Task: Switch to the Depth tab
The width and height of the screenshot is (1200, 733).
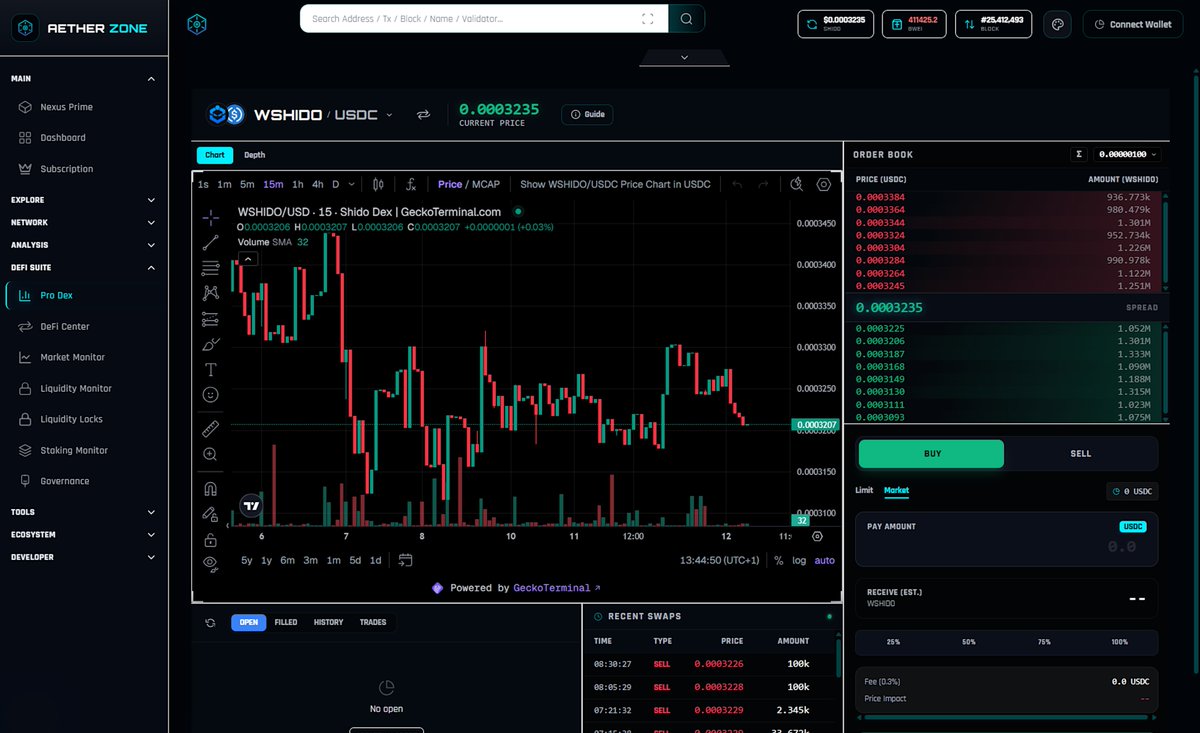Action: tap(254, 155)
